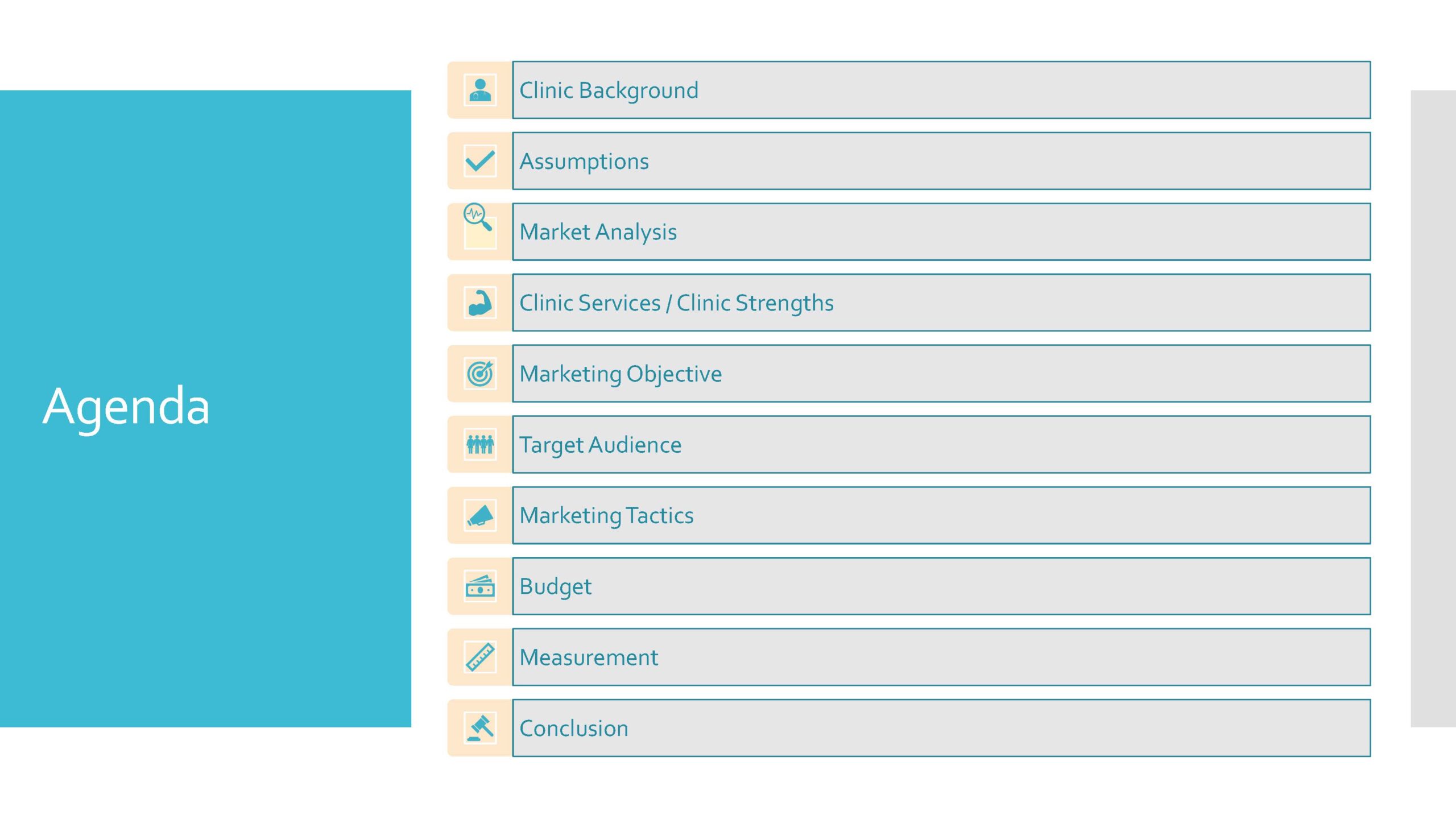Click the flexed arm strength icon
This screenshot has width=1456, height=819.
pos(480,303)
